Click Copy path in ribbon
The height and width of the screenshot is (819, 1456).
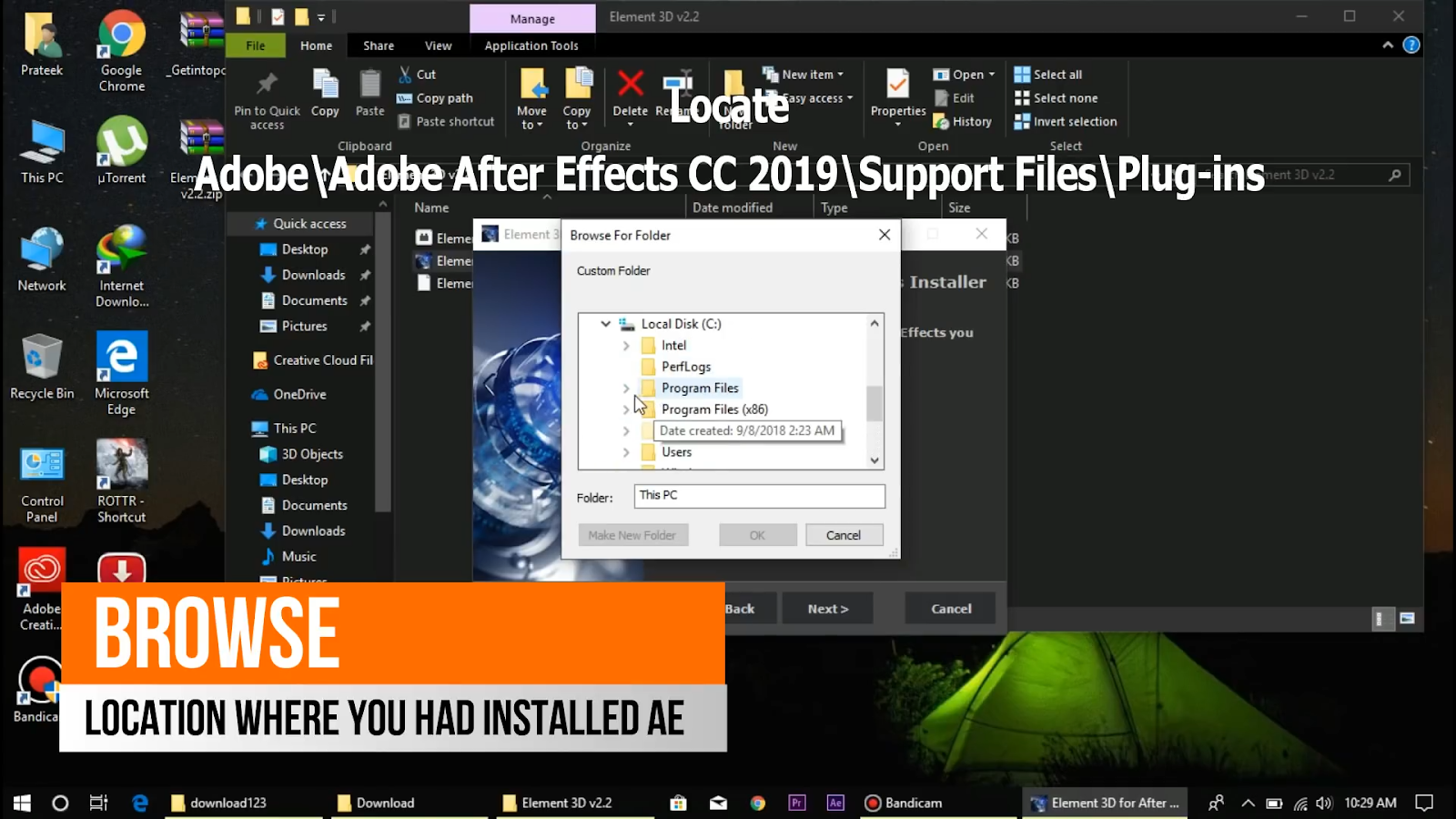click(x=435, y=98)
